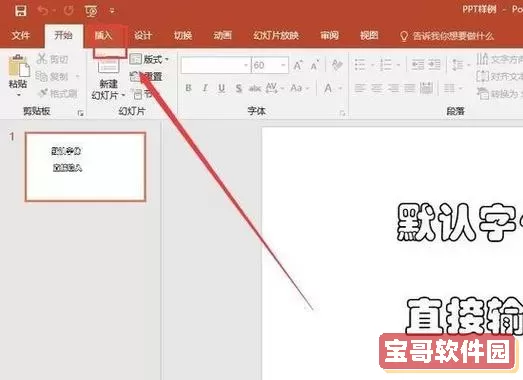The image size is (523, 380).
Task: Open the font color dropdown arrow
Action: click(341, 88)
